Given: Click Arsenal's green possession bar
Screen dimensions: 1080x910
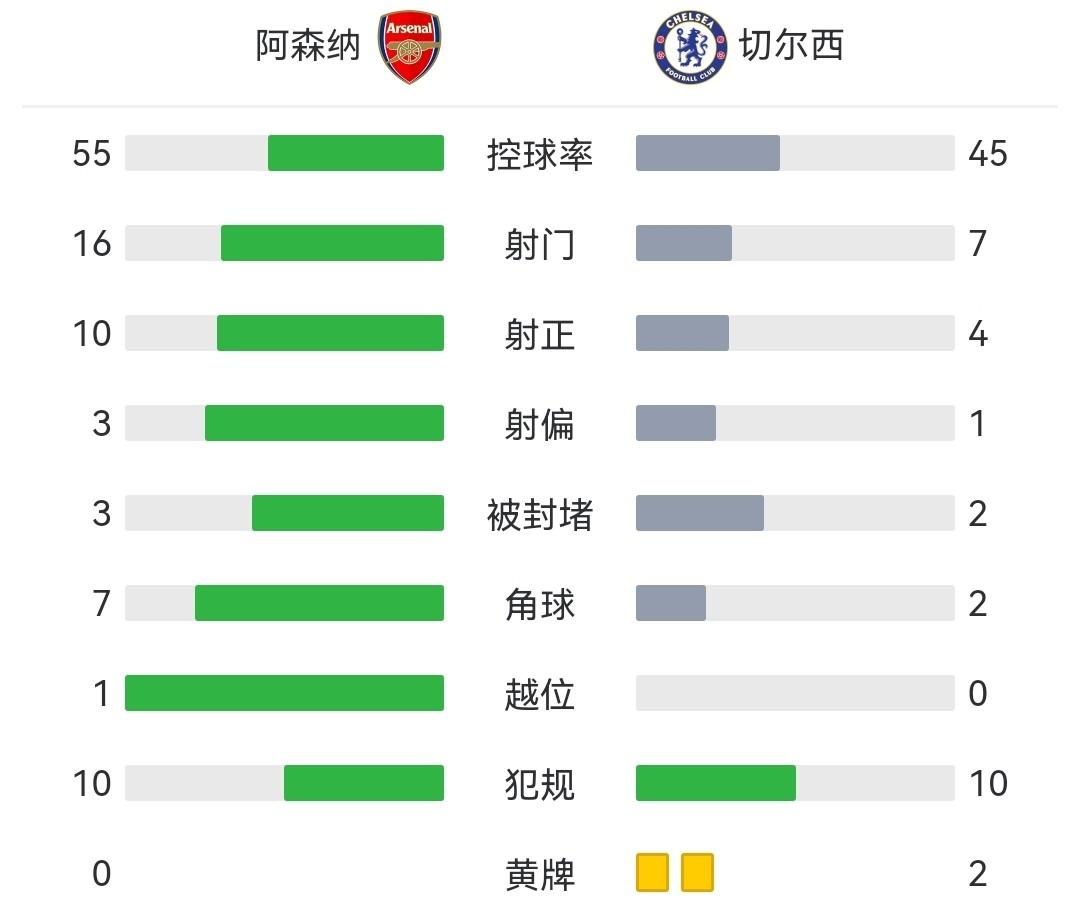Looking at the screenshot, I should [355, 153].
